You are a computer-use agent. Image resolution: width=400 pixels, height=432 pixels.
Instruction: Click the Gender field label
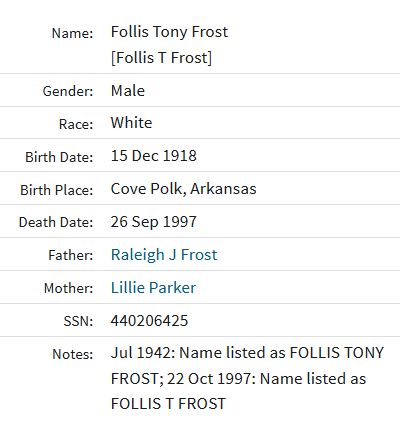click(x=68, y=91)
